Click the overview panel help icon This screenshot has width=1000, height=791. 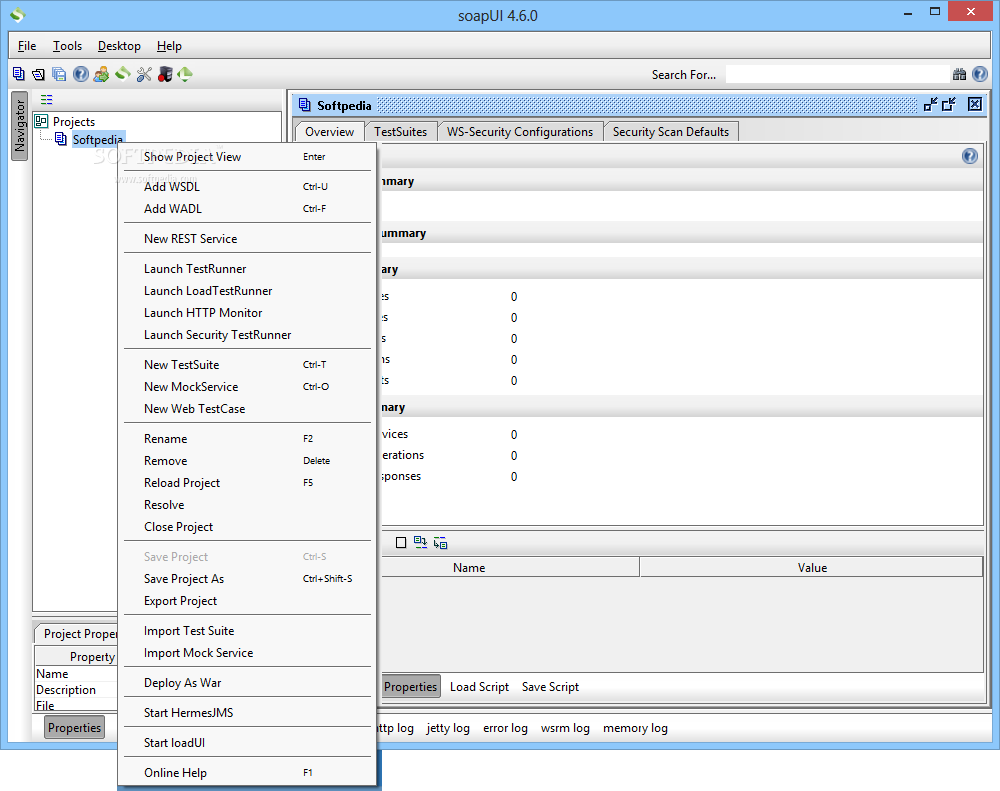pos(969,156)
